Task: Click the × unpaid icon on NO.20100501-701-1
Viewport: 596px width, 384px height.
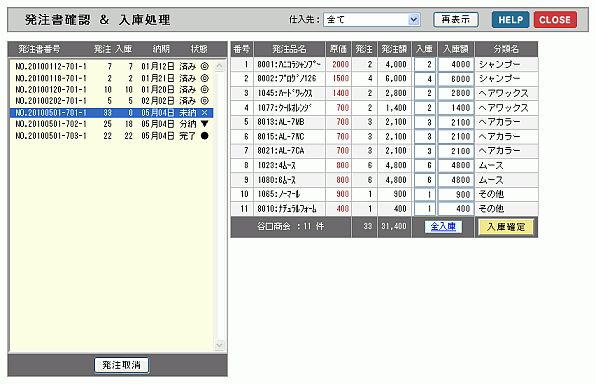Action: point(204,113)
